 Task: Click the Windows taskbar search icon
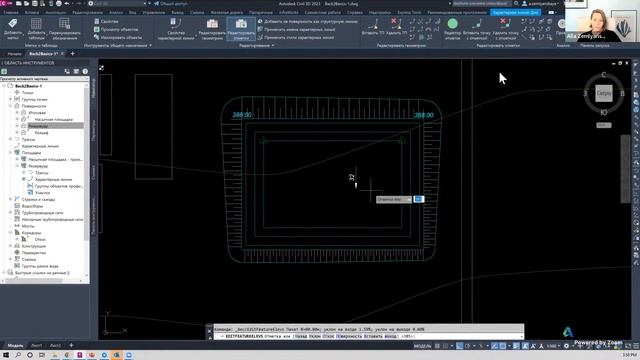pyautogui.click(x=18, y=355)
